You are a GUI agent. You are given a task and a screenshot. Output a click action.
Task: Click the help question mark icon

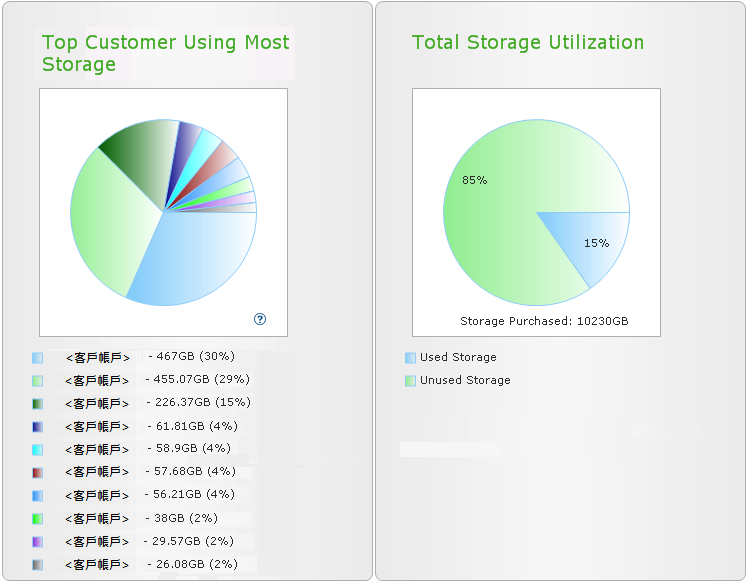pyautogui.click(x=260, y=319)
